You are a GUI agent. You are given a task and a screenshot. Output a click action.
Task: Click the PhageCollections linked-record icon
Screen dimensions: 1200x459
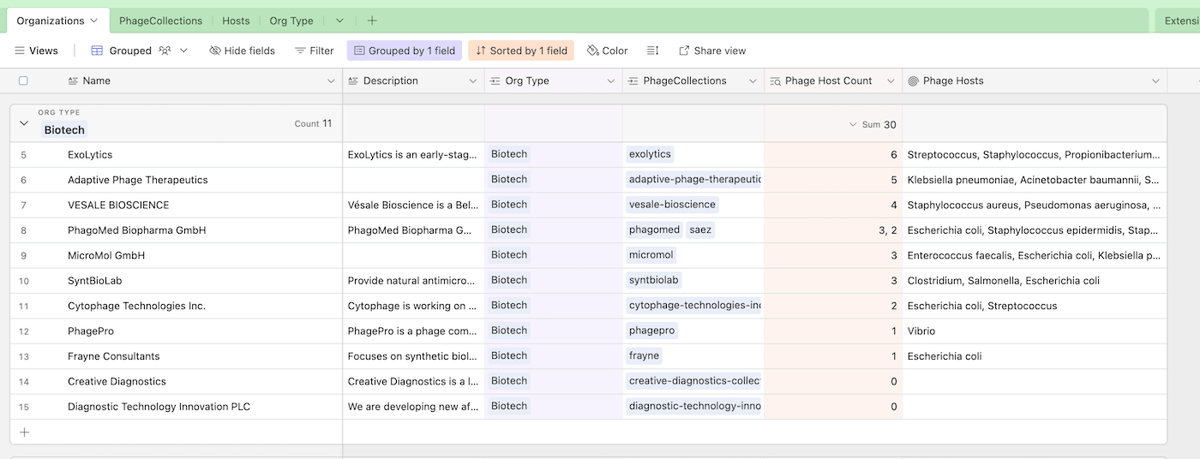[x=634, y=81]
